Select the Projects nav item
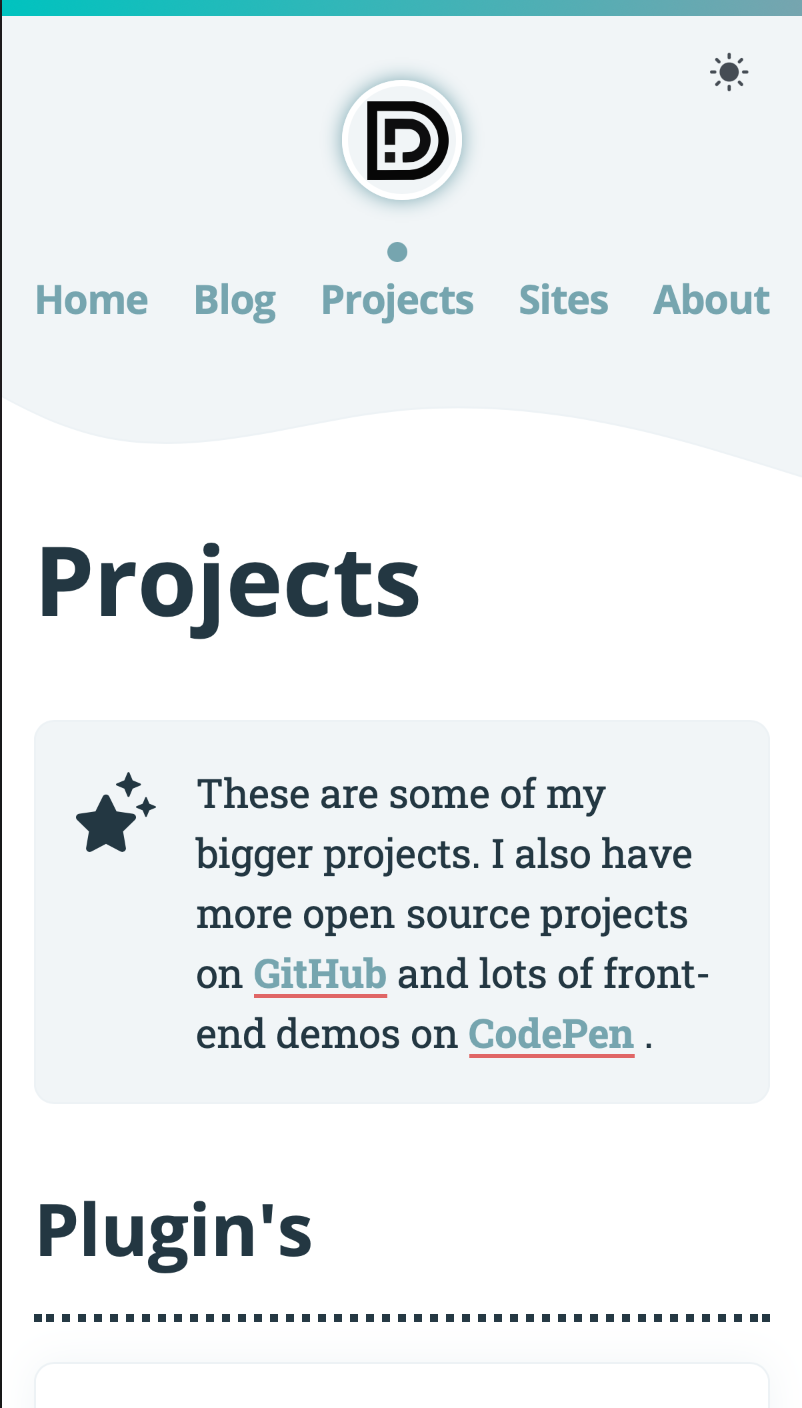Viewport: 802px width, 1408px height. click(x=397, y=300)
